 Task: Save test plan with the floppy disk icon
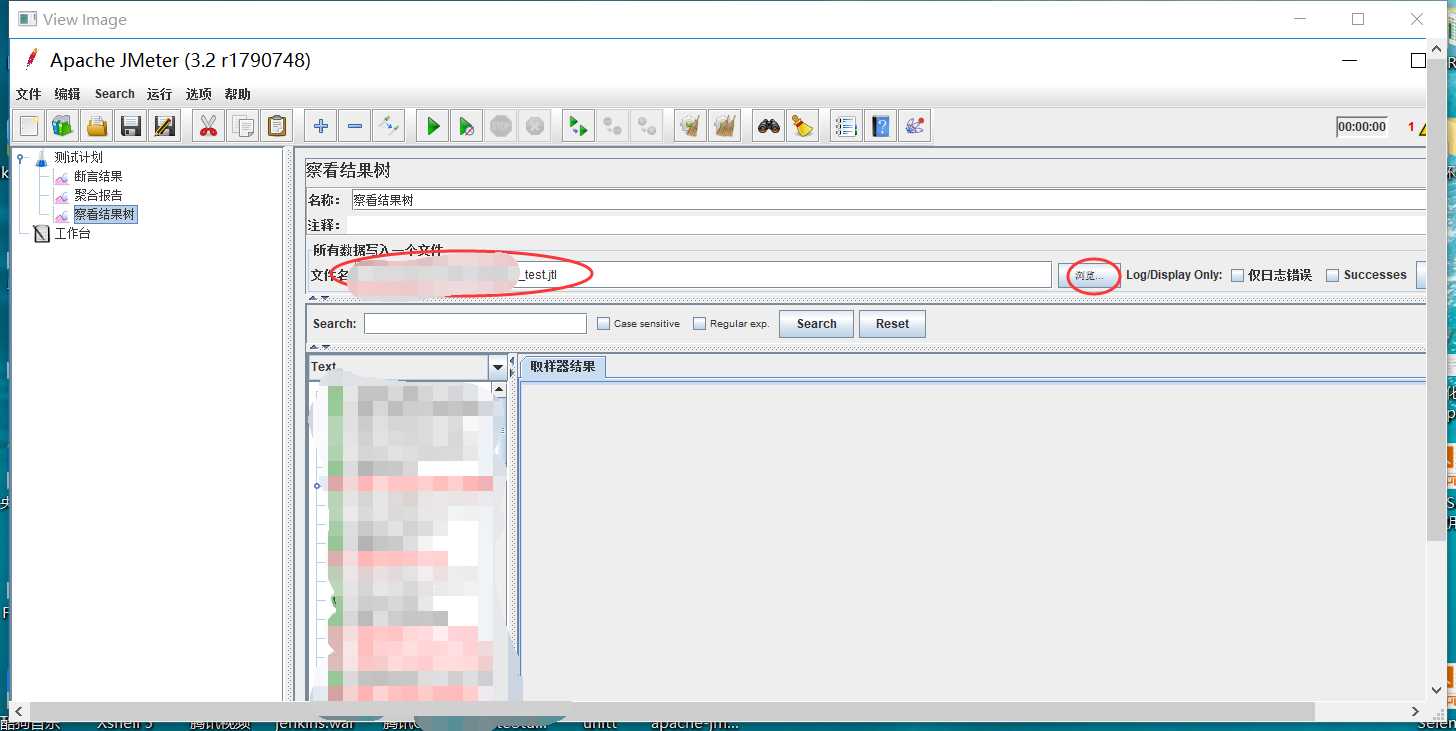coord(131,126)
